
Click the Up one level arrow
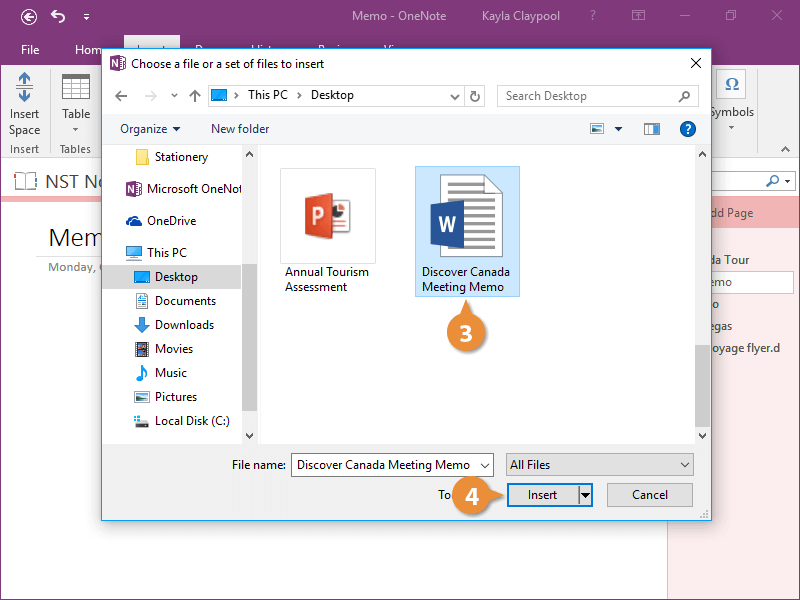(195, 96)
